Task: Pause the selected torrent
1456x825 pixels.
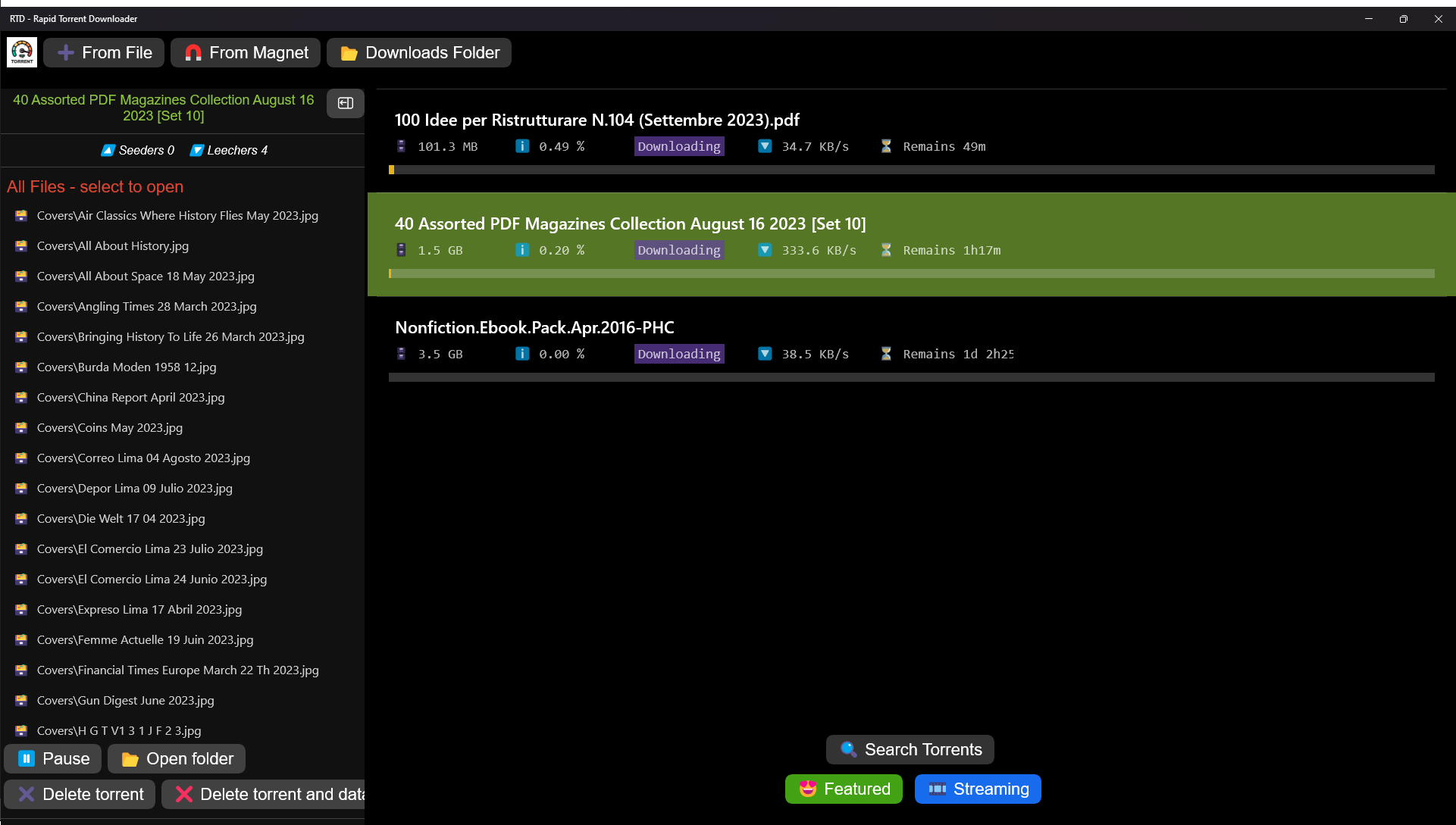Action: coord(53,758)
